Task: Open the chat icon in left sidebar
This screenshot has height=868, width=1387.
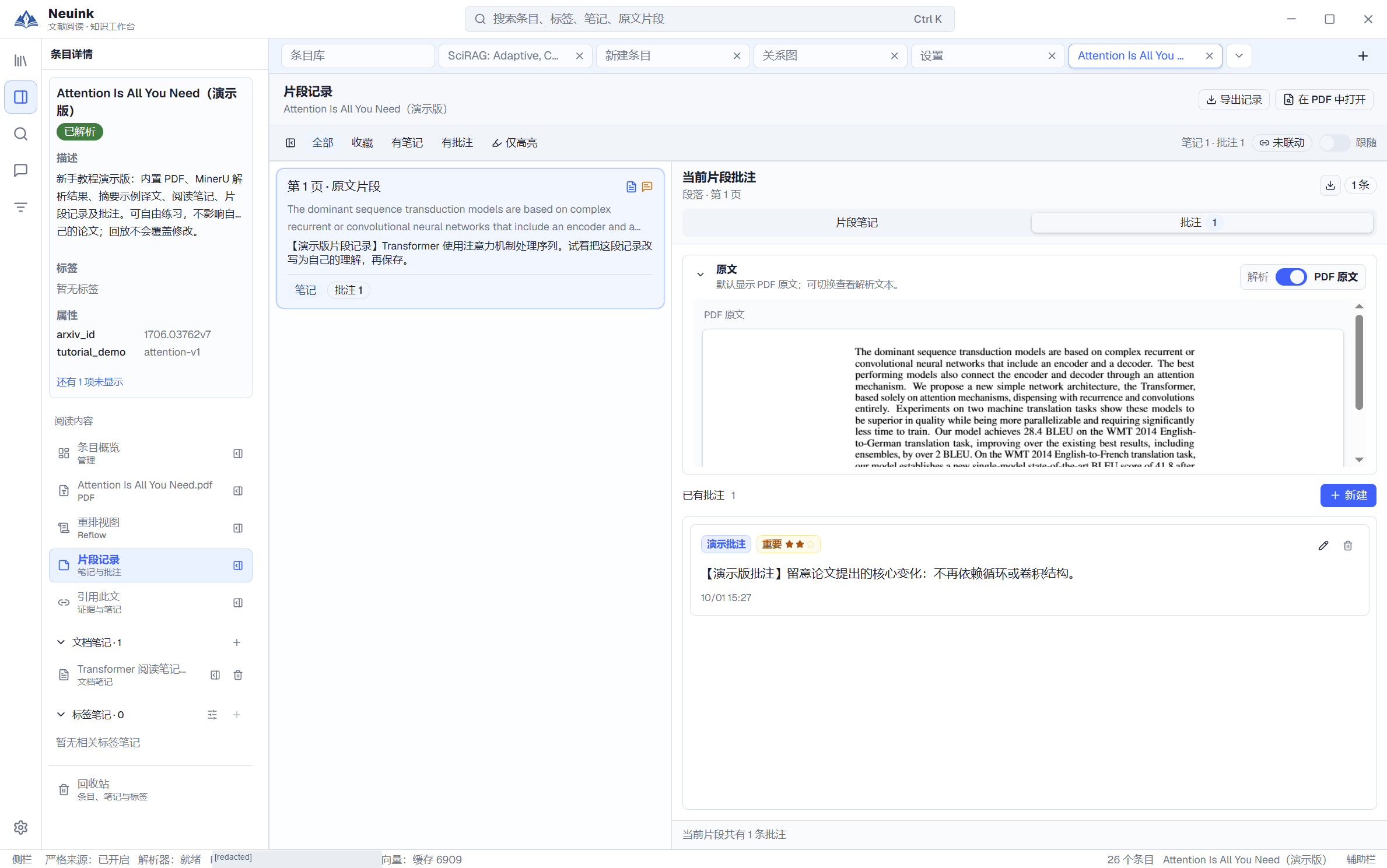Action: (x=20, y=170)
